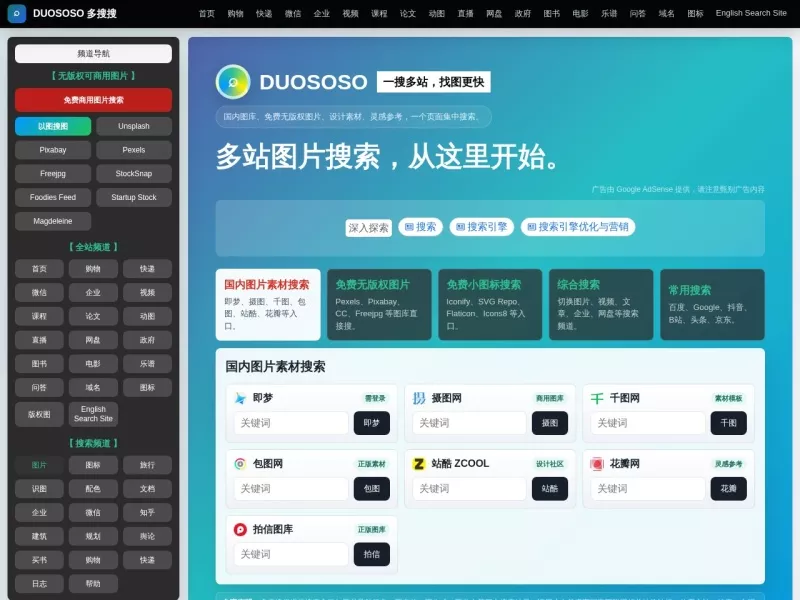Open Foodies Feed in the sidebar

pyautogui.click(x=53, y=197)
